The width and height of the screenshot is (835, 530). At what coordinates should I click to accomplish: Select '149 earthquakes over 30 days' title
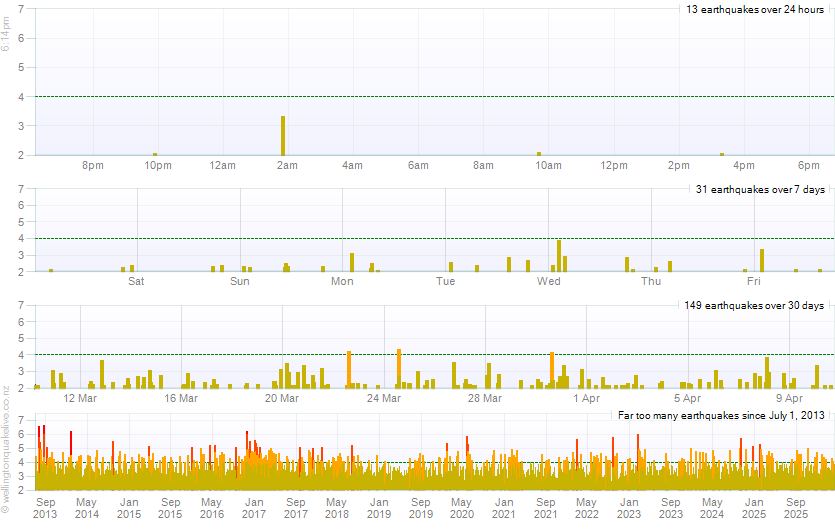(x=757, y=305)
